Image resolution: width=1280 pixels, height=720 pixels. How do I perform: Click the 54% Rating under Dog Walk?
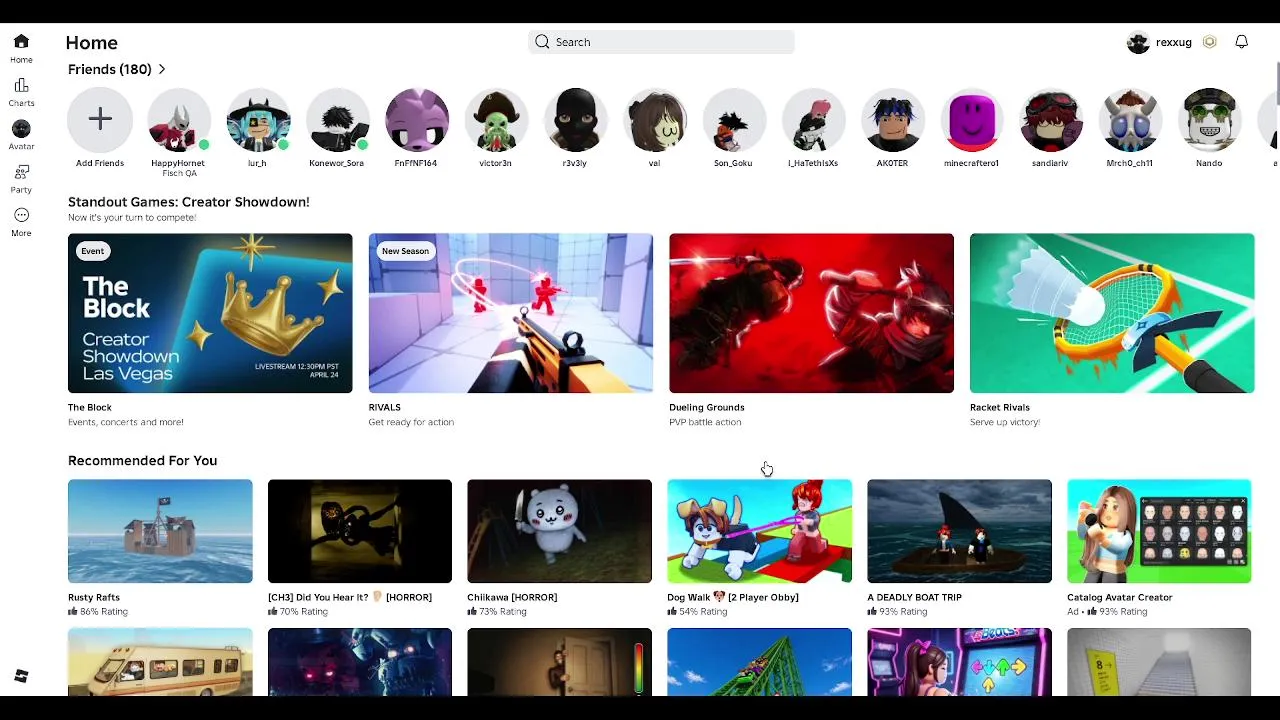click(697, 612)
